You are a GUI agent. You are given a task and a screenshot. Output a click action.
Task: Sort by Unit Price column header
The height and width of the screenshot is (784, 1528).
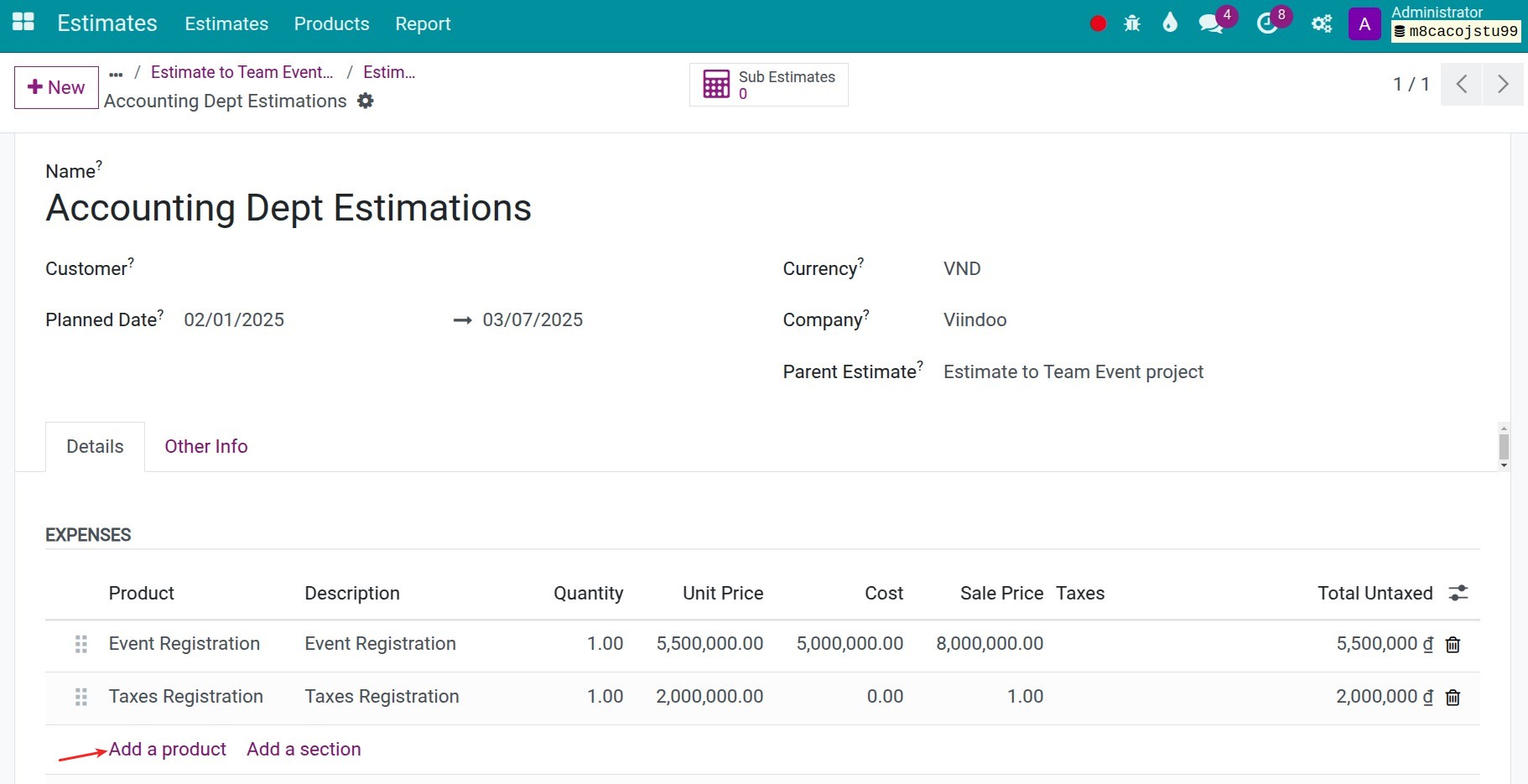(x=723, y=593)
